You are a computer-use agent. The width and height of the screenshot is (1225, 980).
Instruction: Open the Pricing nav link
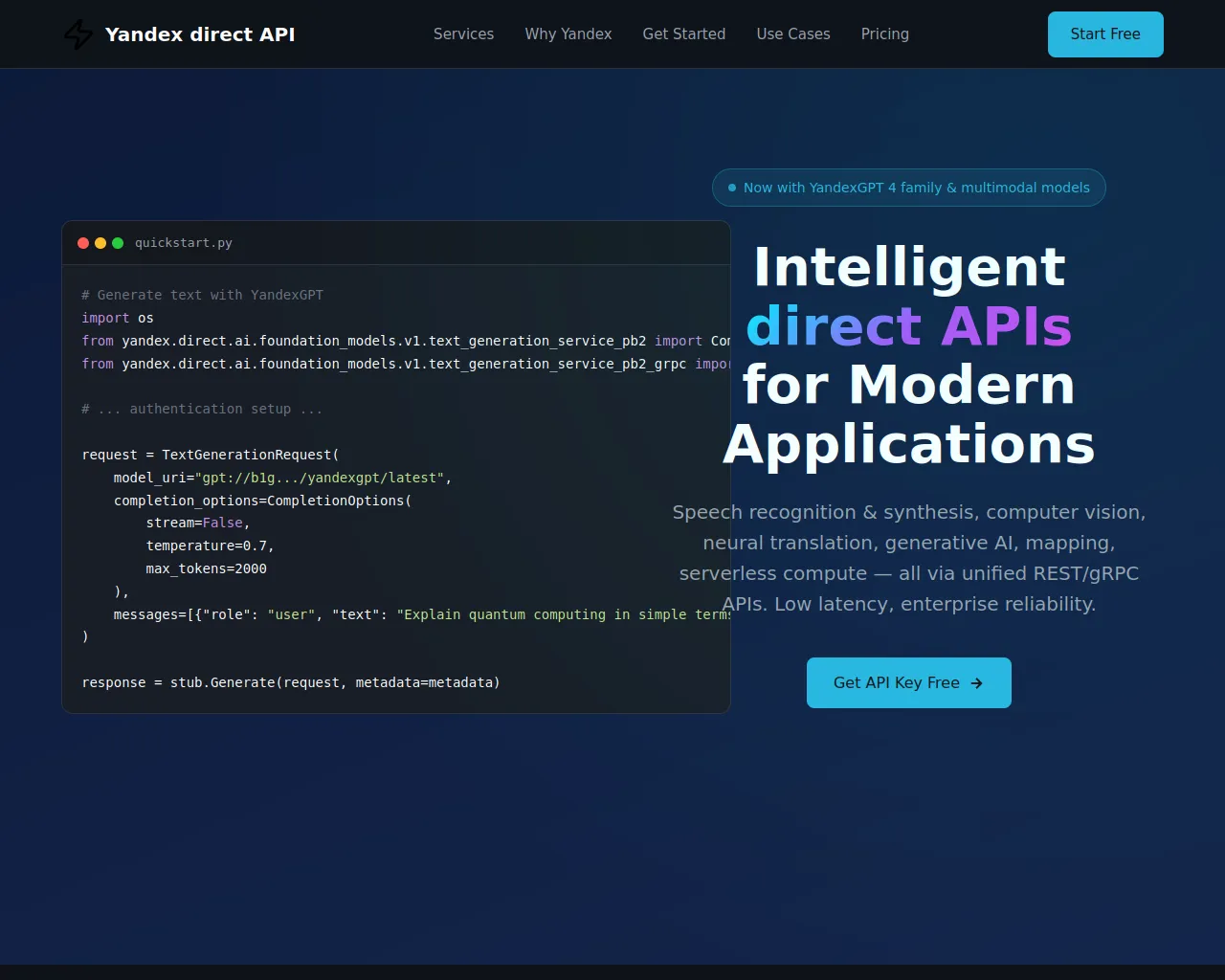[x=885, y=33]
